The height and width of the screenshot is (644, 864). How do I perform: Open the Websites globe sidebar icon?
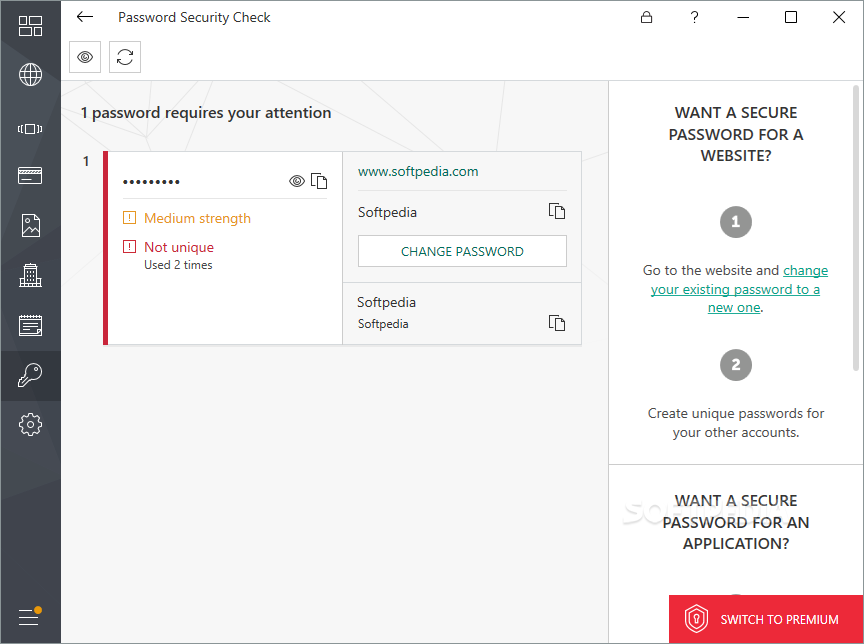click(30, 74)
